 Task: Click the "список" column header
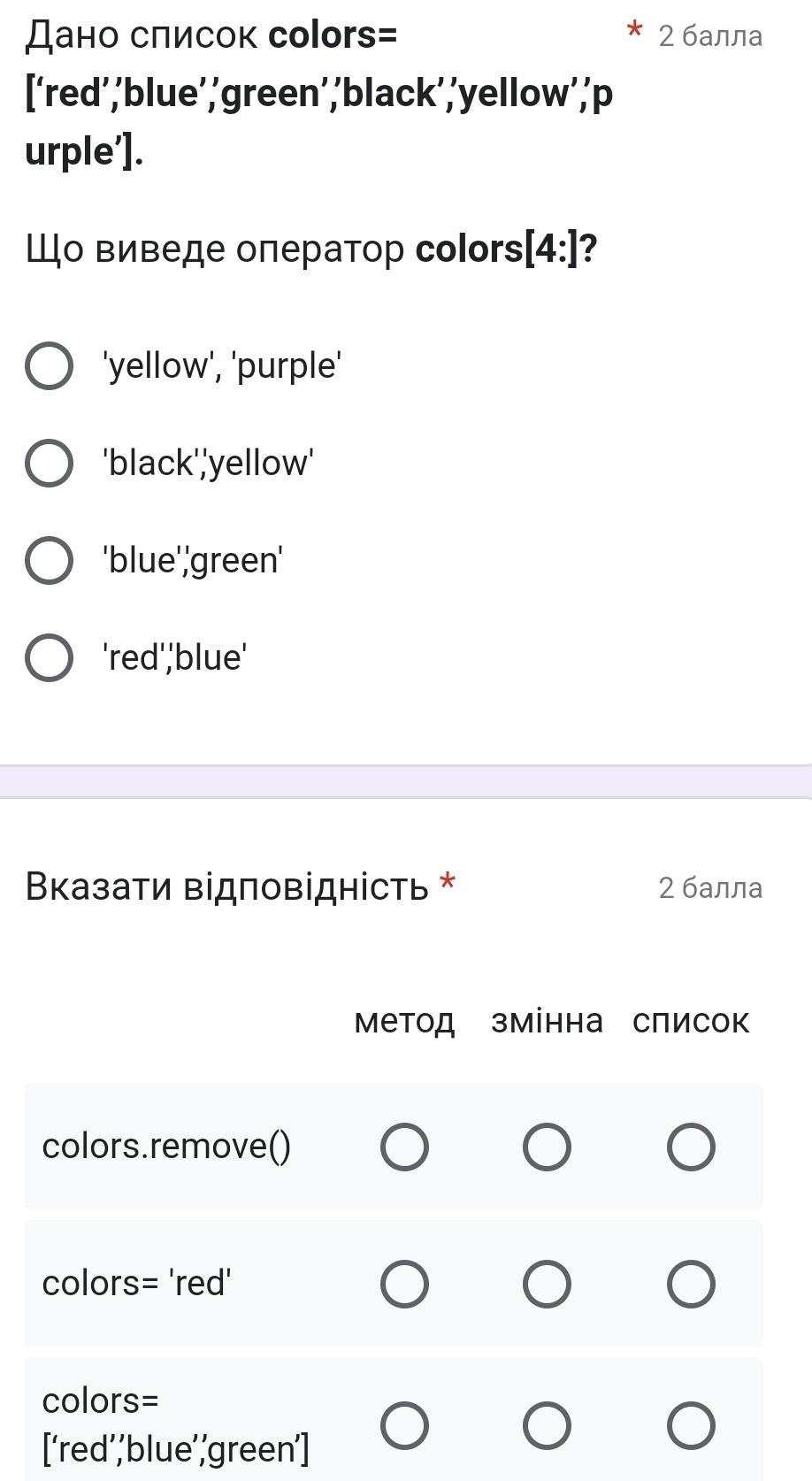pos(691,1021)
